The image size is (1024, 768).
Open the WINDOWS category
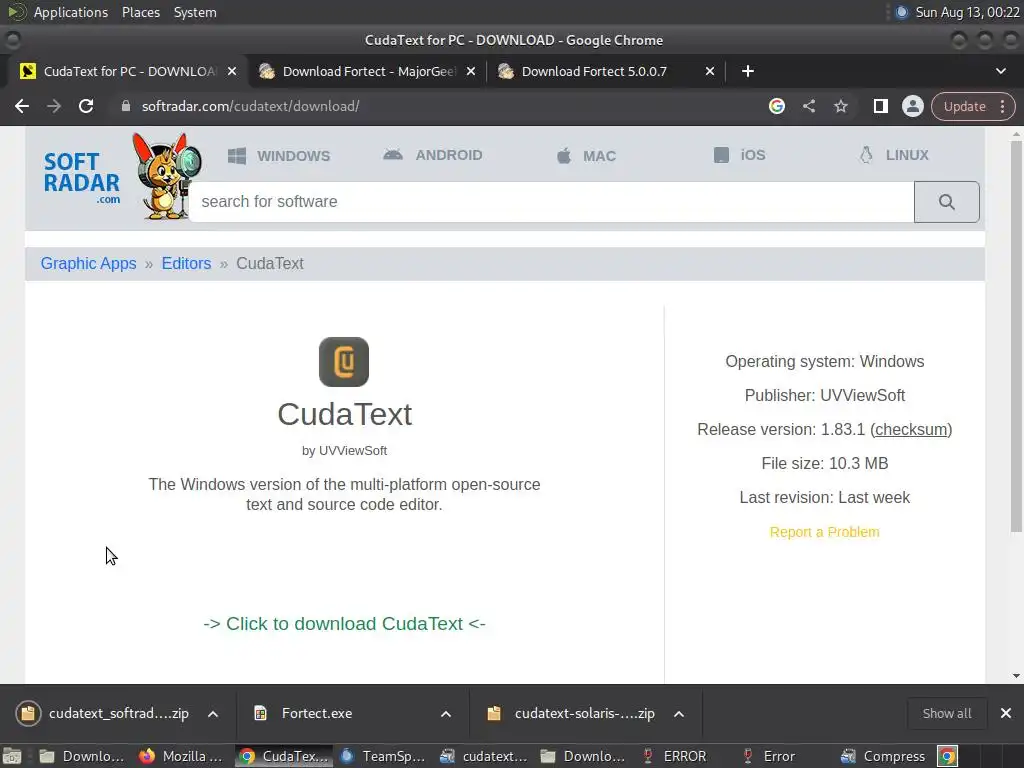[x=279, y=156]
